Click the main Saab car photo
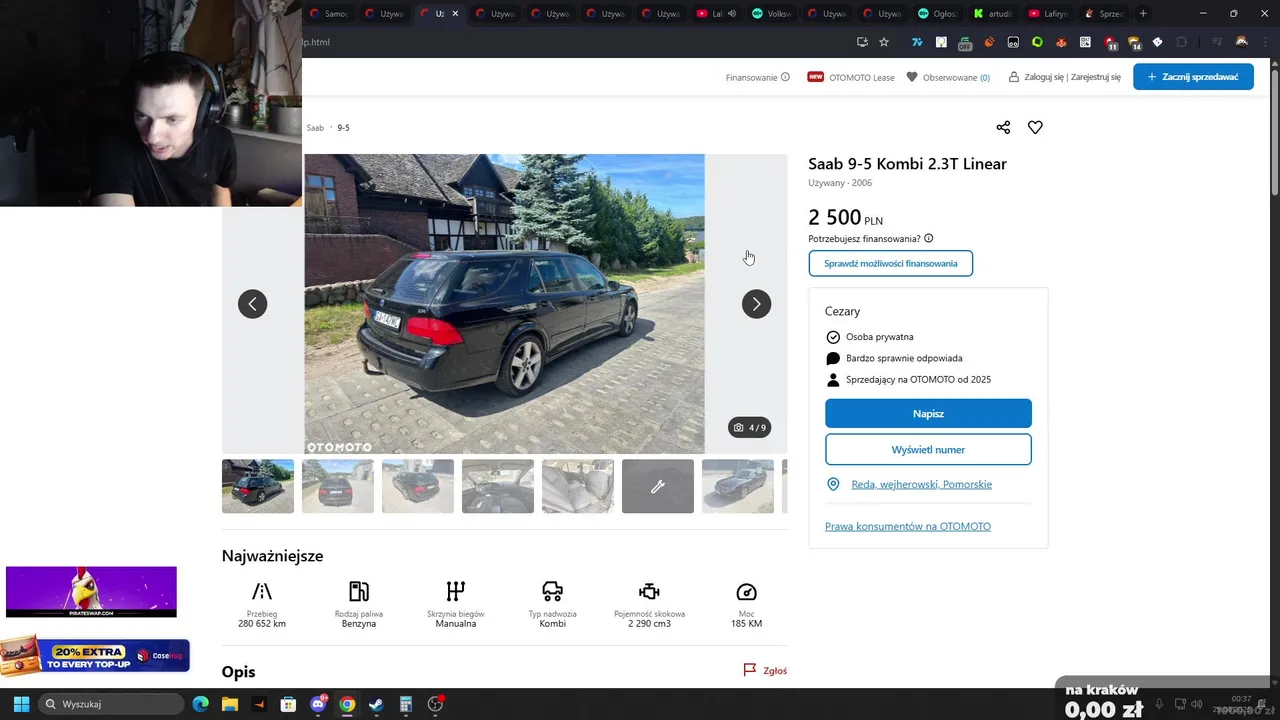The image size is (1280, 720). [x=504, y=304]
